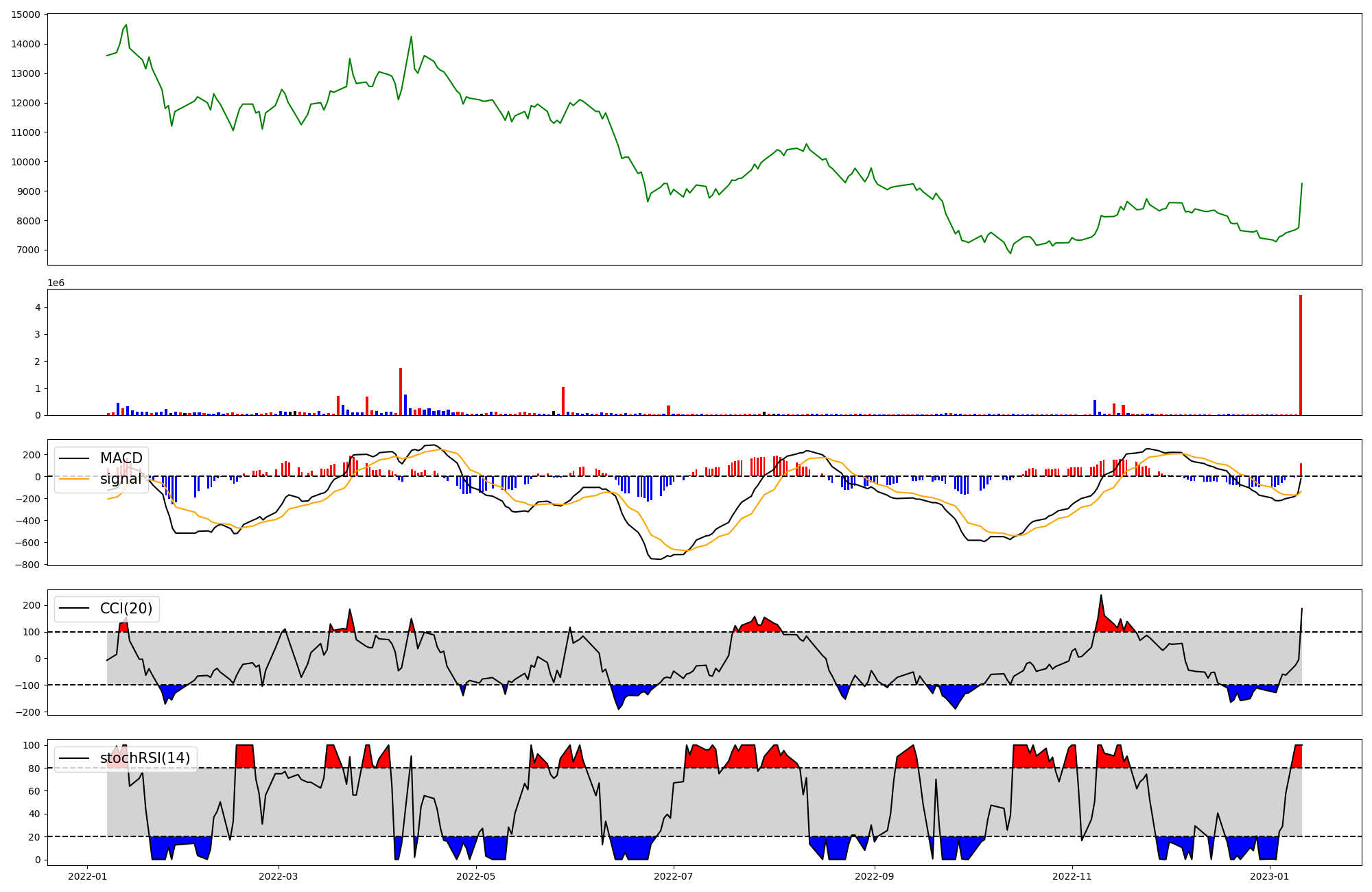Screen dimensions: 1372x892
Task: Click the orange signal legend entry
Action: pyautogui.click(x=121, y=479)
